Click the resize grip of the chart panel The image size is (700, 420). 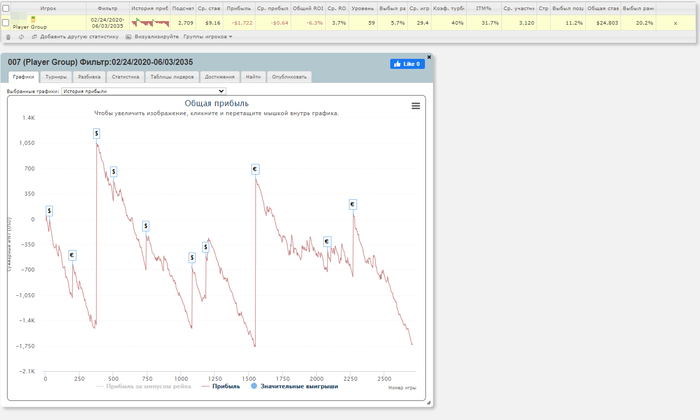(429, 403)
